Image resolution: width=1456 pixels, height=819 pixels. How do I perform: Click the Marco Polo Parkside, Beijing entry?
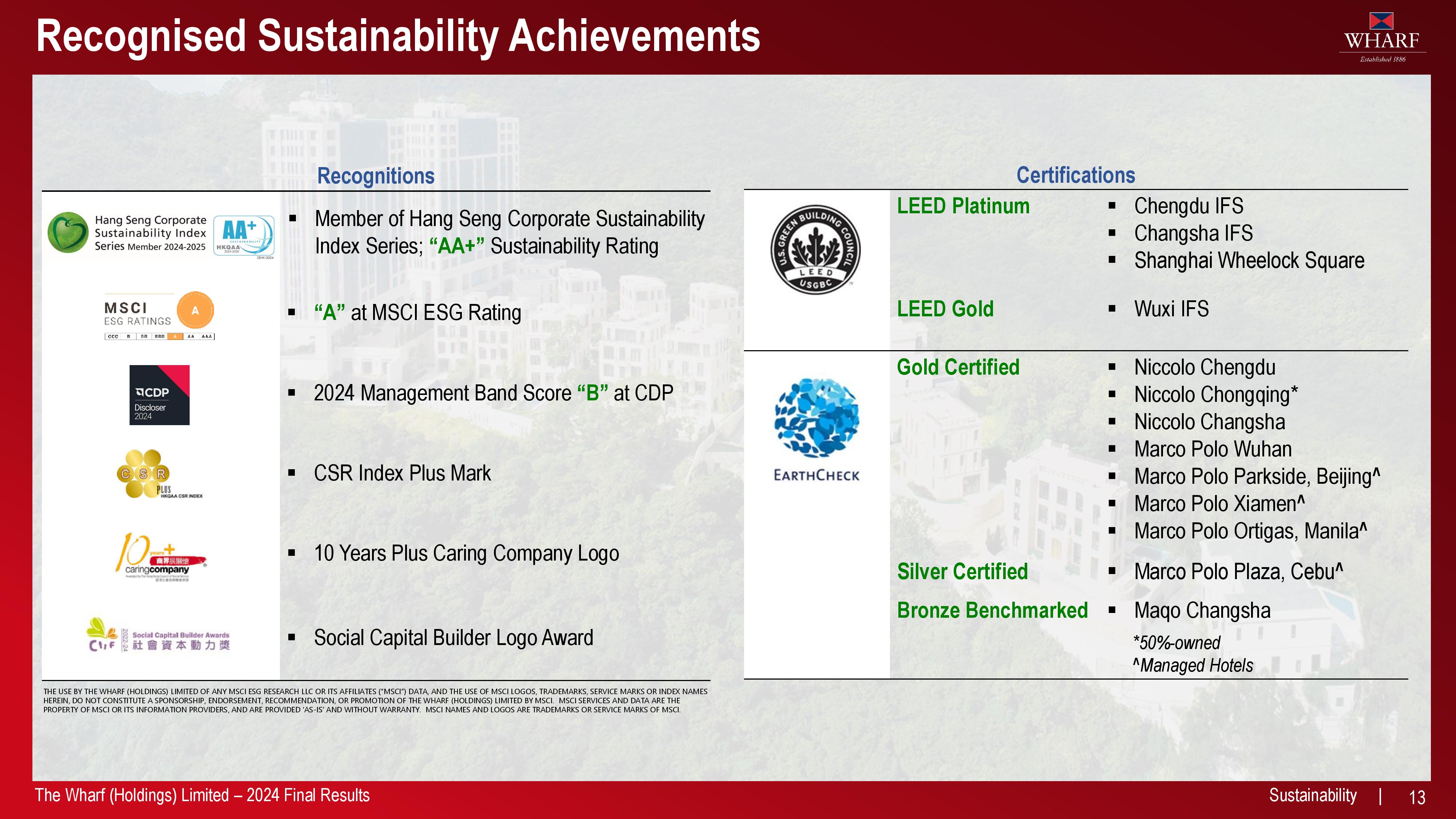(x=1257, y=476)
